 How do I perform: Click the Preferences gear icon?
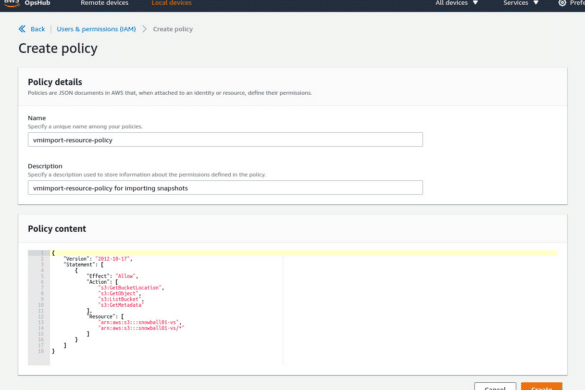point(562,3)
